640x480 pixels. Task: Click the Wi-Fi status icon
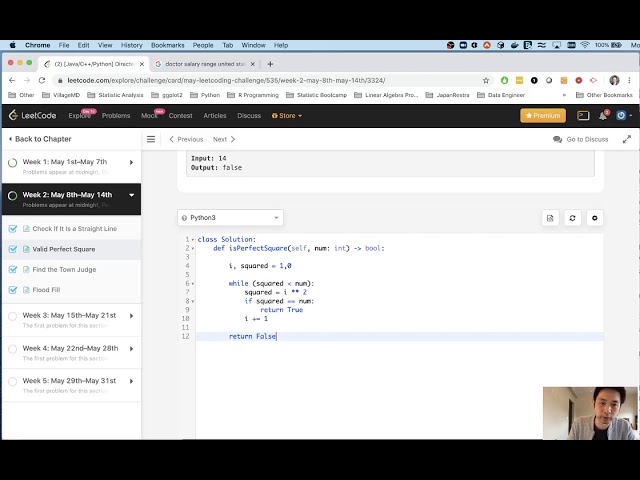point(585,45)
